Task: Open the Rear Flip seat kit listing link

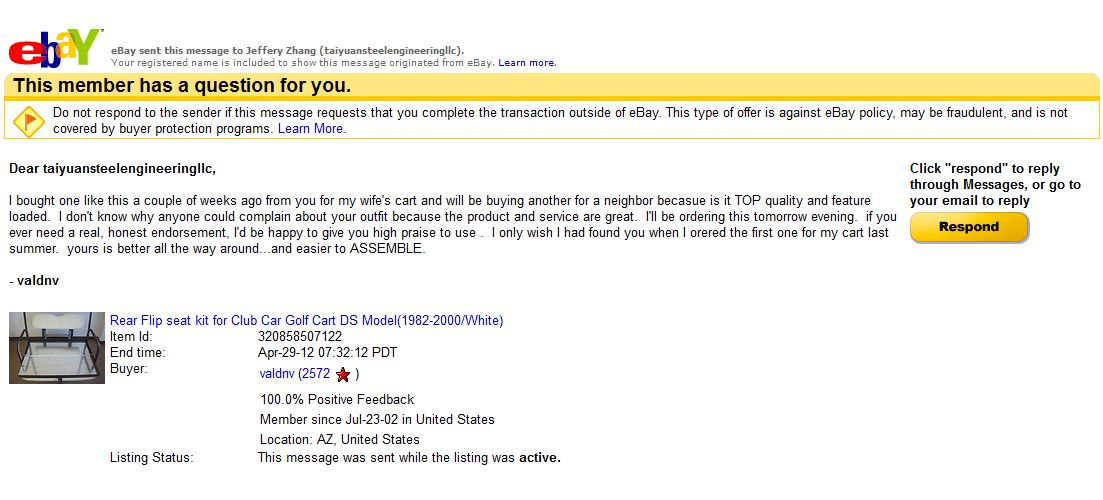Action: (x=306, y=320)
